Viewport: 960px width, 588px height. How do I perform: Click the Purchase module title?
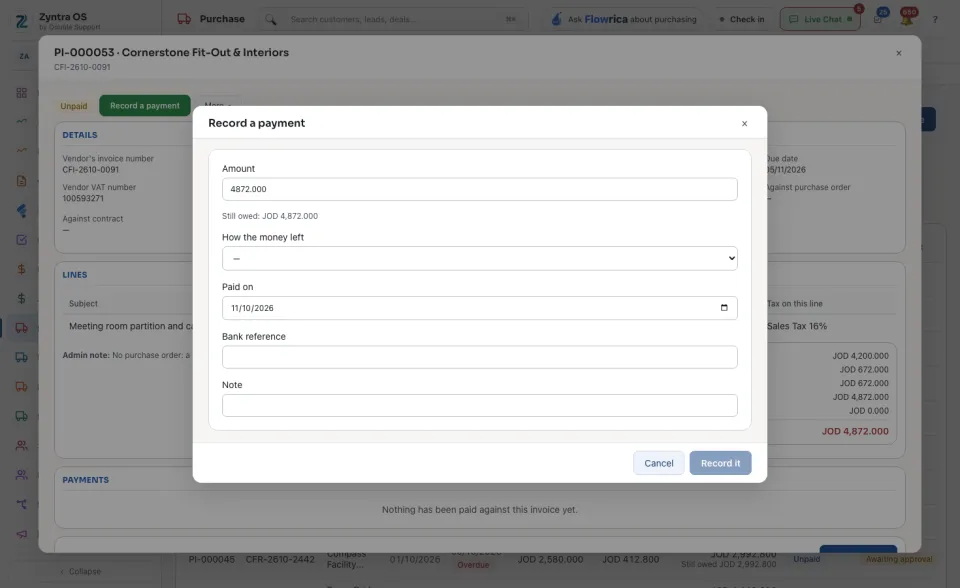[222, 19]
